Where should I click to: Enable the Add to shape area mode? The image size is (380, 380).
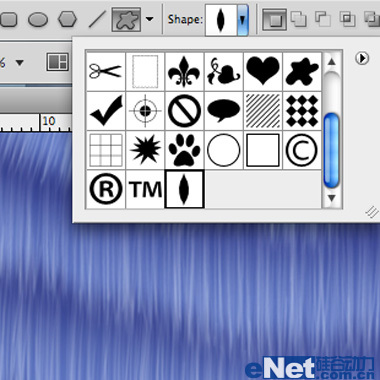coord(298,19)
